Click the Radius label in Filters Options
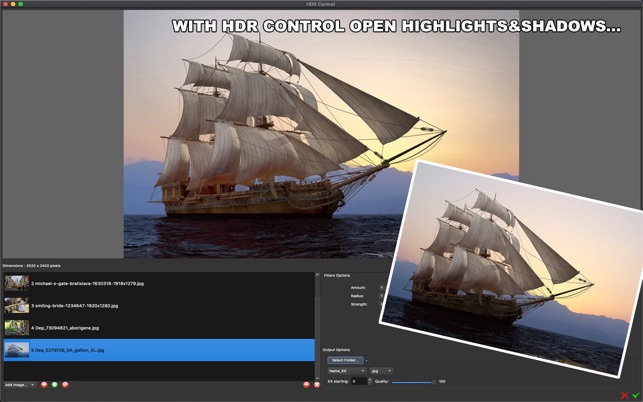The image size is (643, 402). (357, 296)
